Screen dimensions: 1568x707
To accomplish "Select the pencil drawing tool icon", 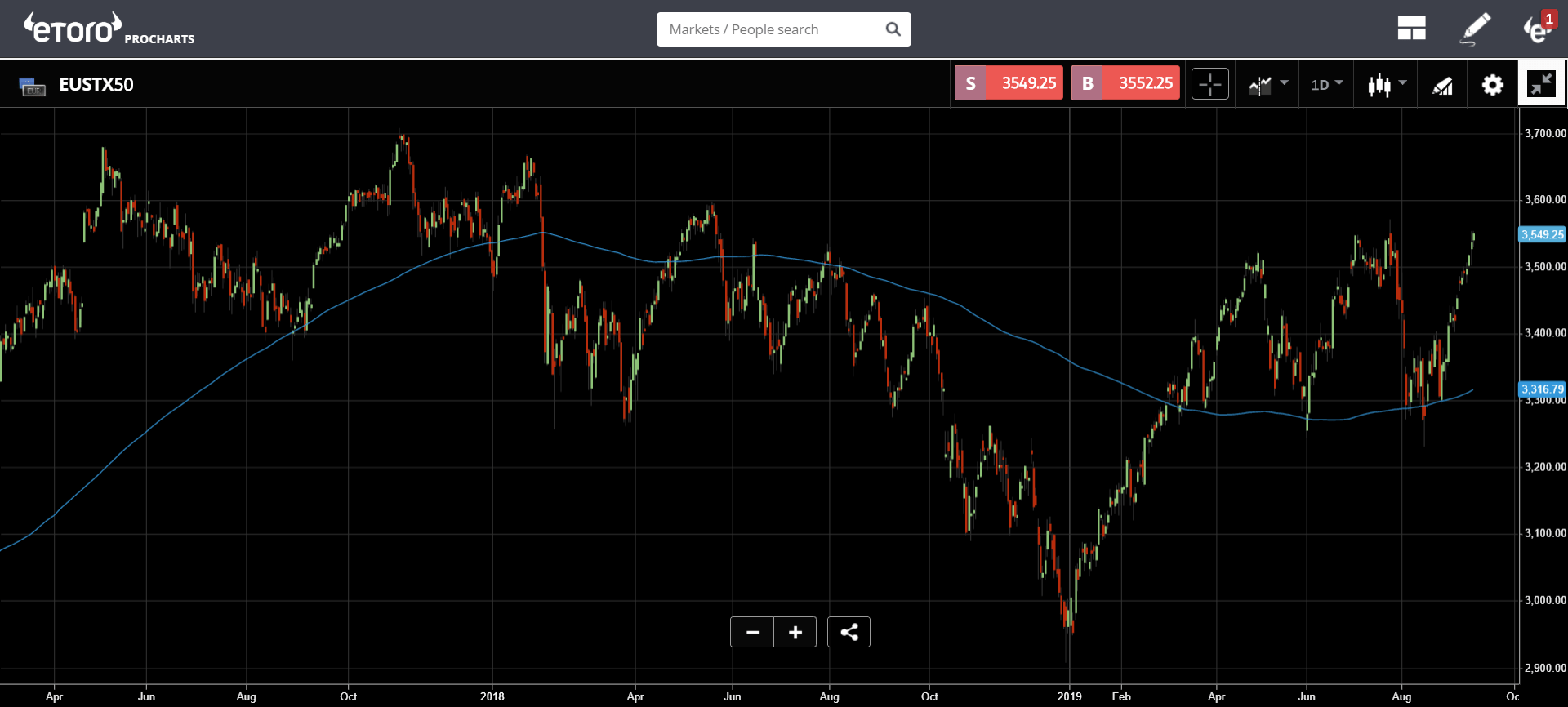I will [1475, 29].
